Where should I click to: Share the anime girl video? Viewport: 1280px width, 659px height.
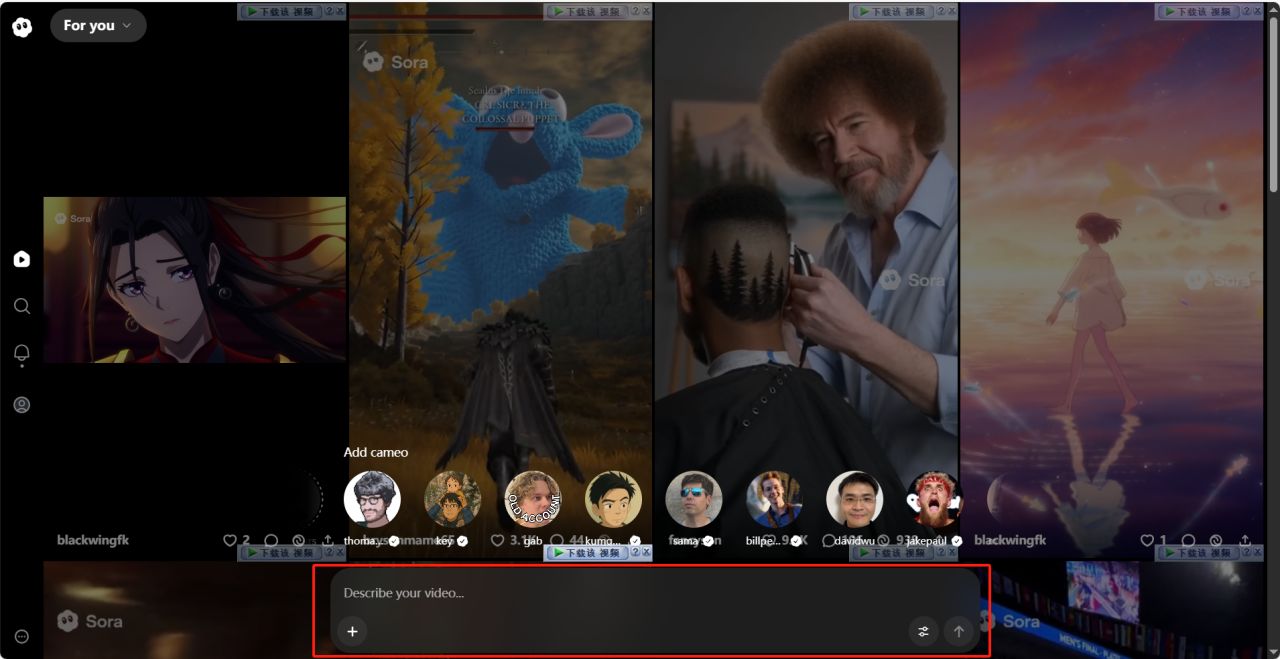pyautogui.click(x=327, y=540)
